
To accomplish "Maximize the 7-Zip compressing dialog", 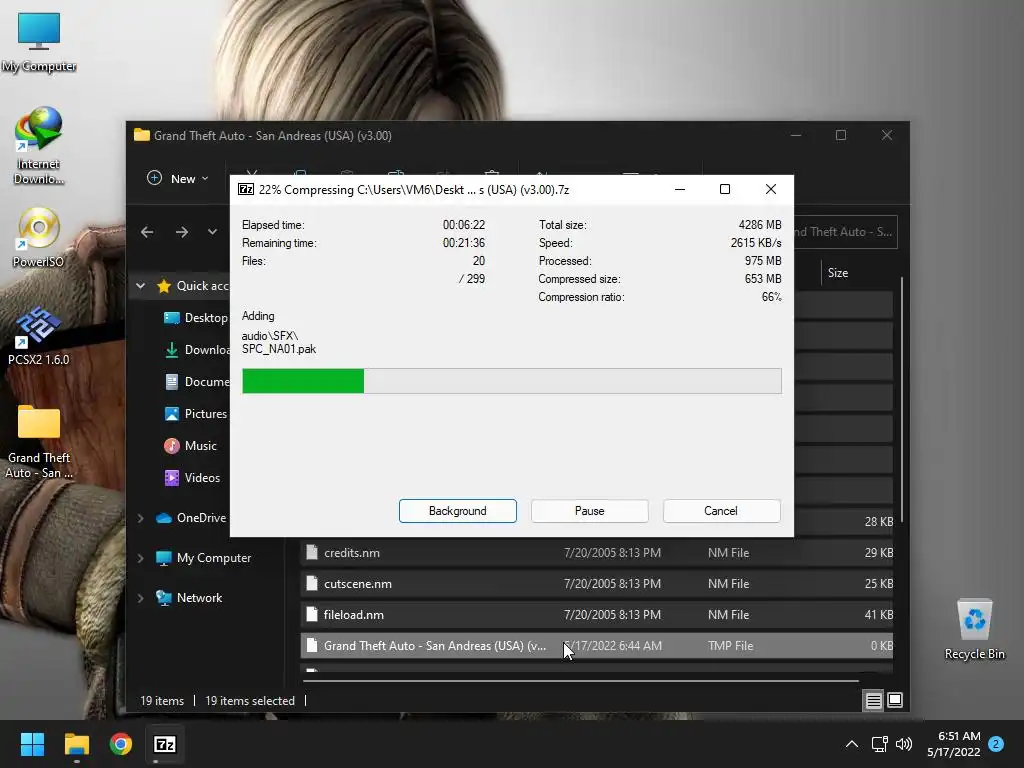I will [x=725, y=189].
